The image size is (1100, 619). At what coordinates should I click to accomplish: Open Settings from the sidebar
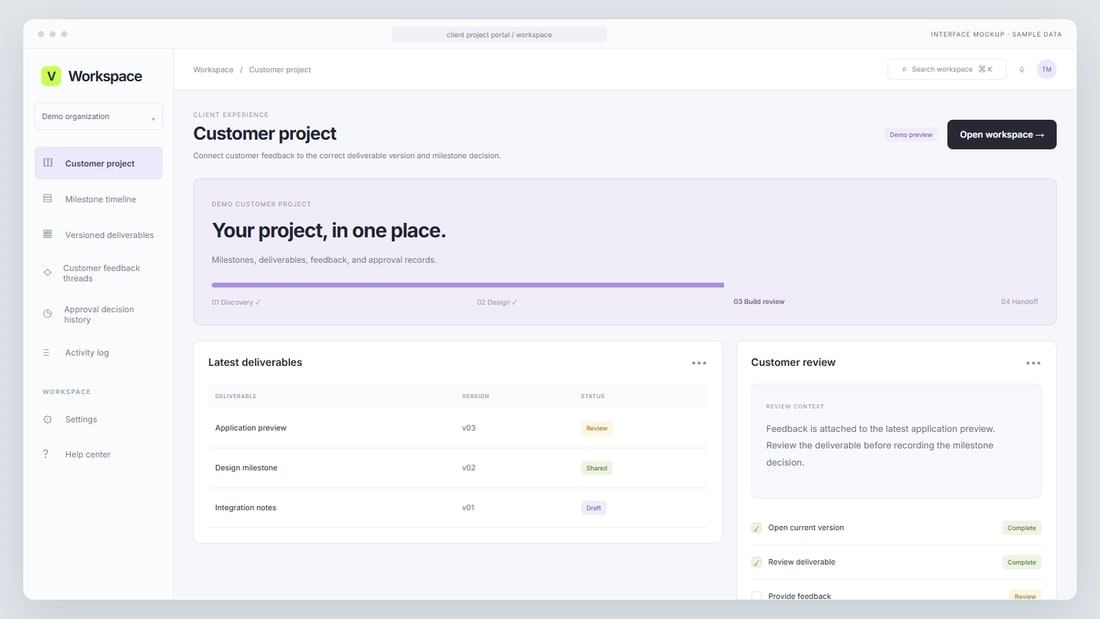(x=98, y=419)
